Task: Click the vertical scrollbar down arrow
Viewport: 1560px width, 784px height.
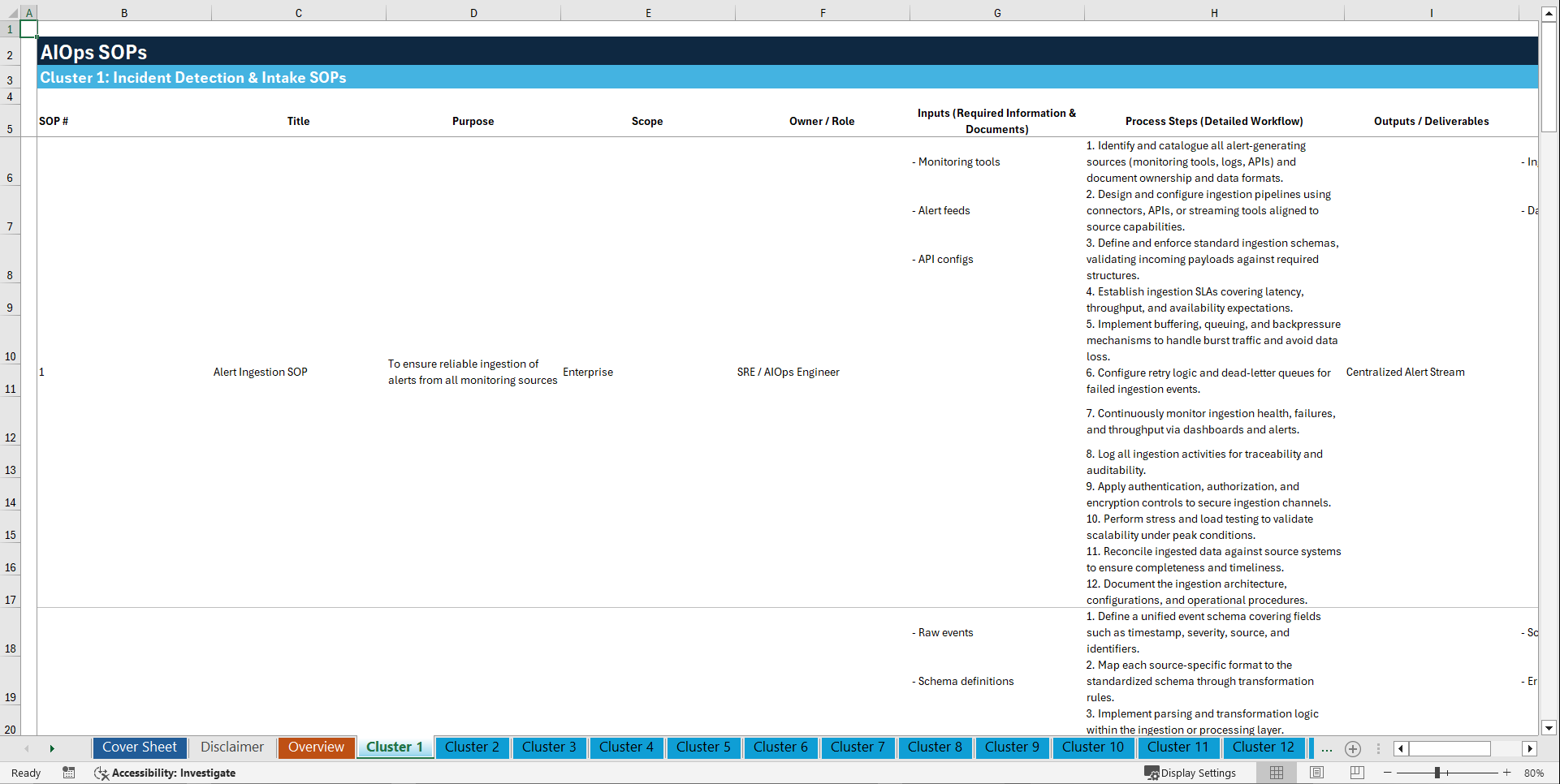Action: tap(1549, 728)
